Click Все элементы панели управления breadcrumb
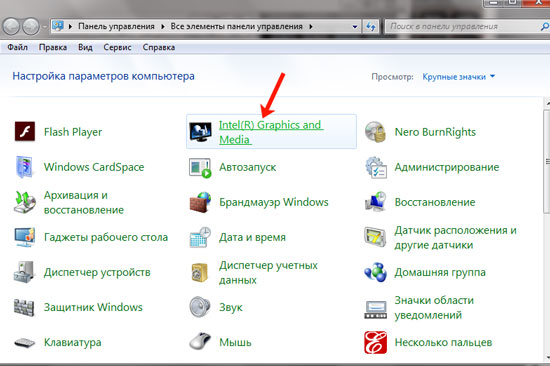550x366 pixels. click(x=236, y=26)
